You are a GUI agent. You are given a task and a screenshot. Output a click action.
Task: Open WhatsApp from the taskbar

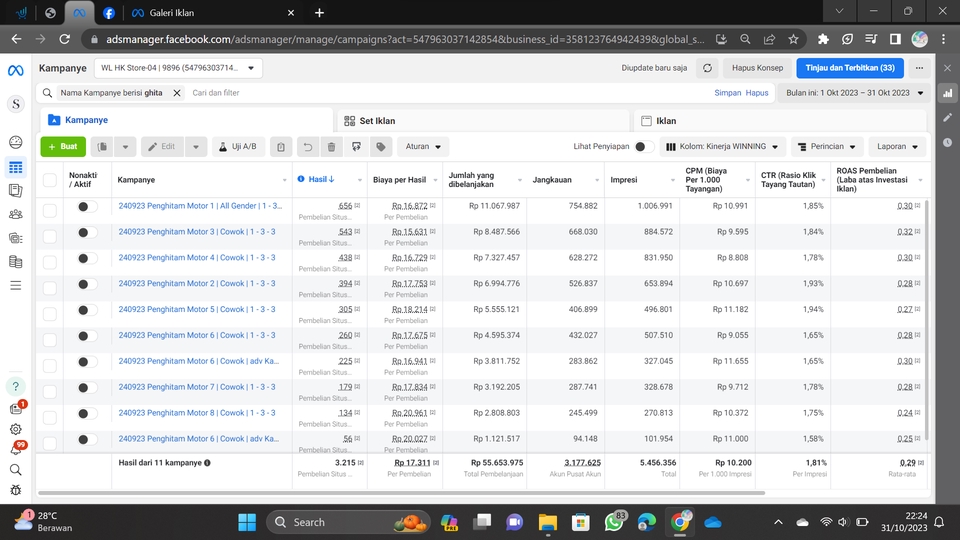614,522
